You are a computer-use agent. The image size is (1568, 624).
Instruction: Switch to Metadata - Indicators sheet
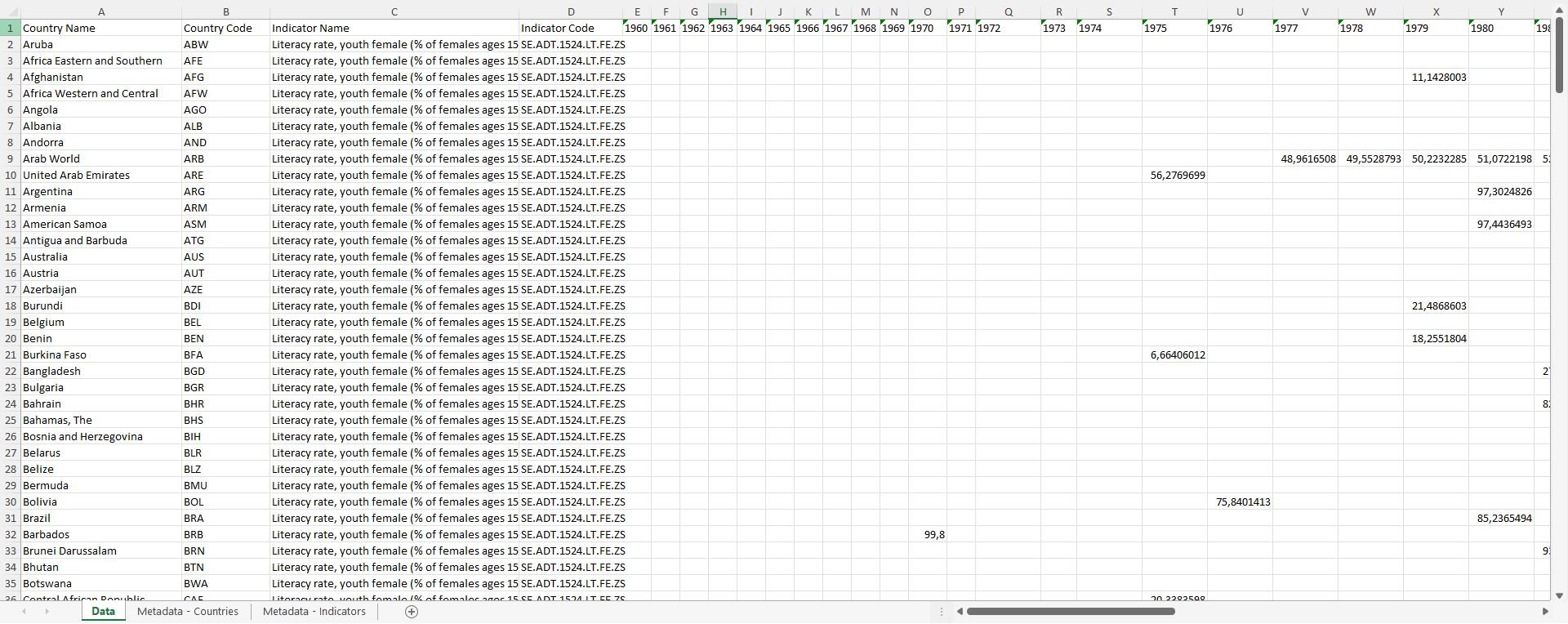point(314,612)
